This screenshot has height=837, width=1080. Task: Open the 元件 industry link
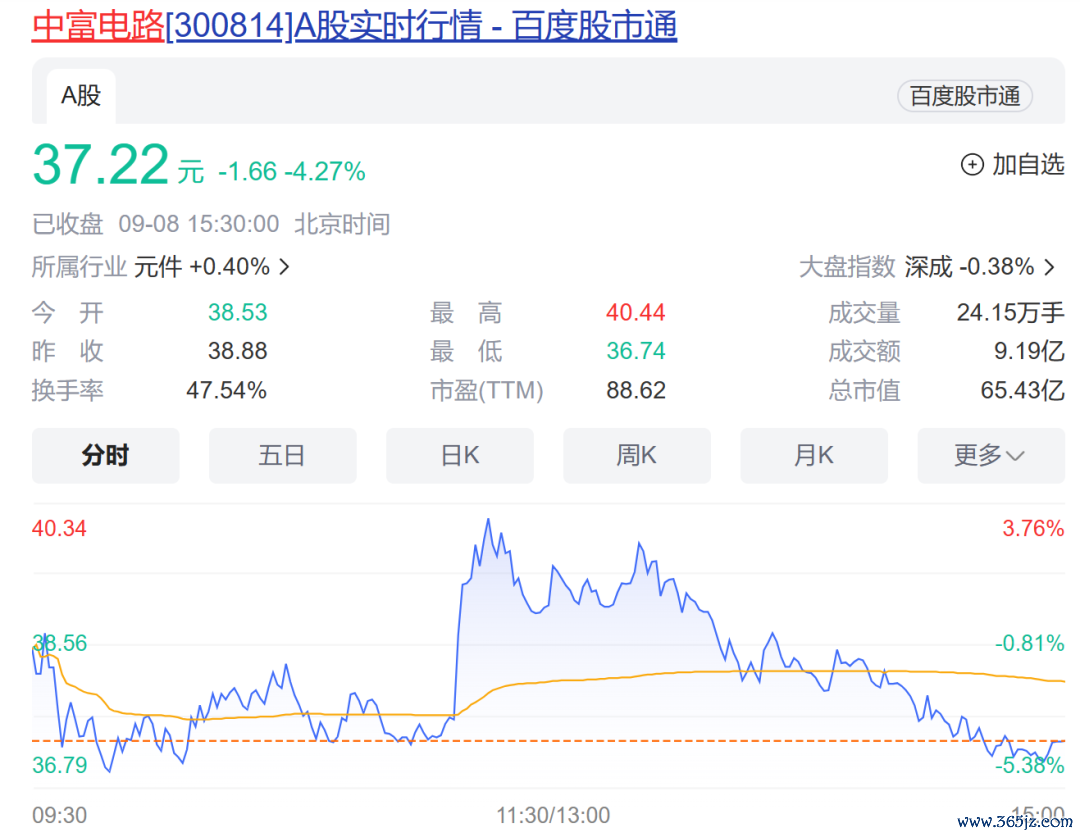(158, 267)
